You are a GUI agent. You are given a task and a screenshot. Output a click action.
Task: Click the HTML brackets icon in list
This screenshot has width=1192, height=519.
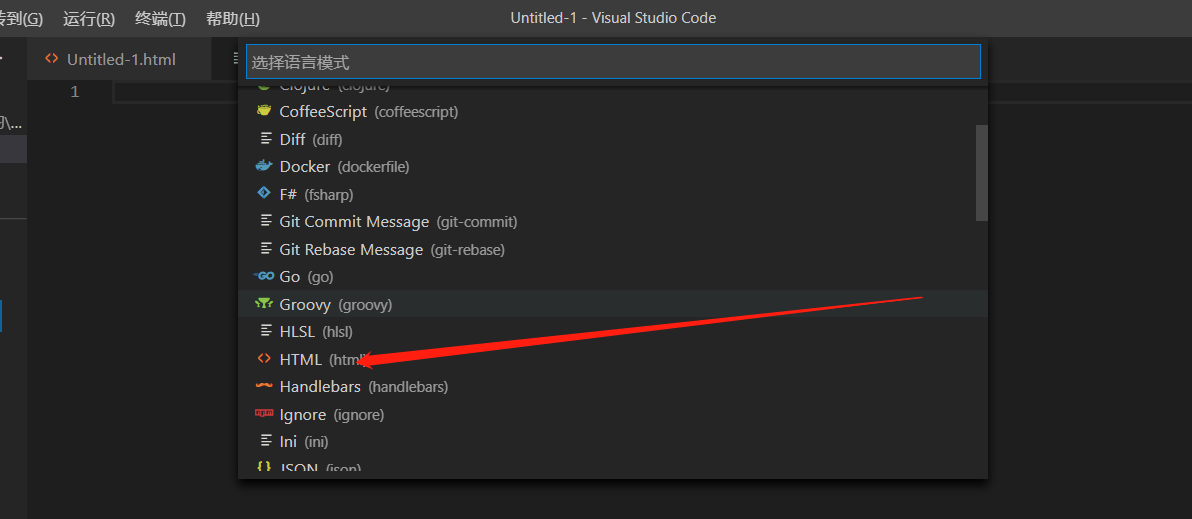pyautogui.click(x=264, y=359)
